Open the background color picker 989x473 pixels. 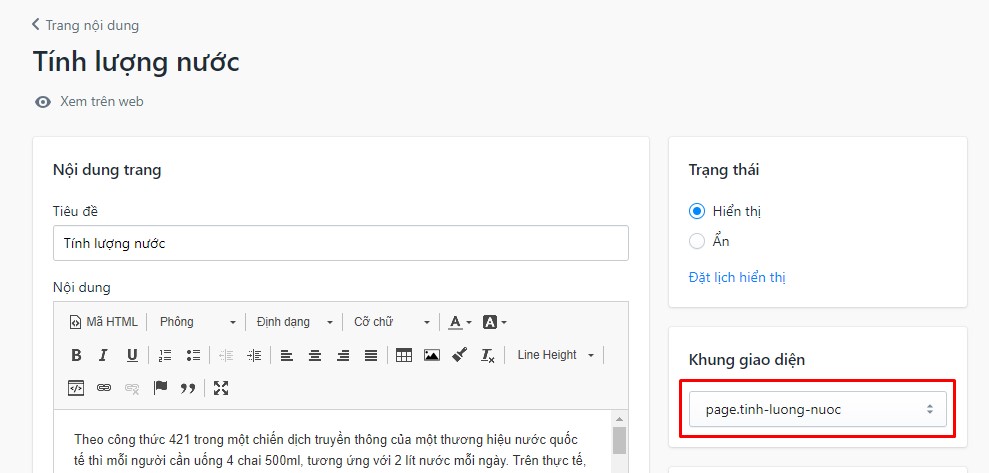(494, 322)
